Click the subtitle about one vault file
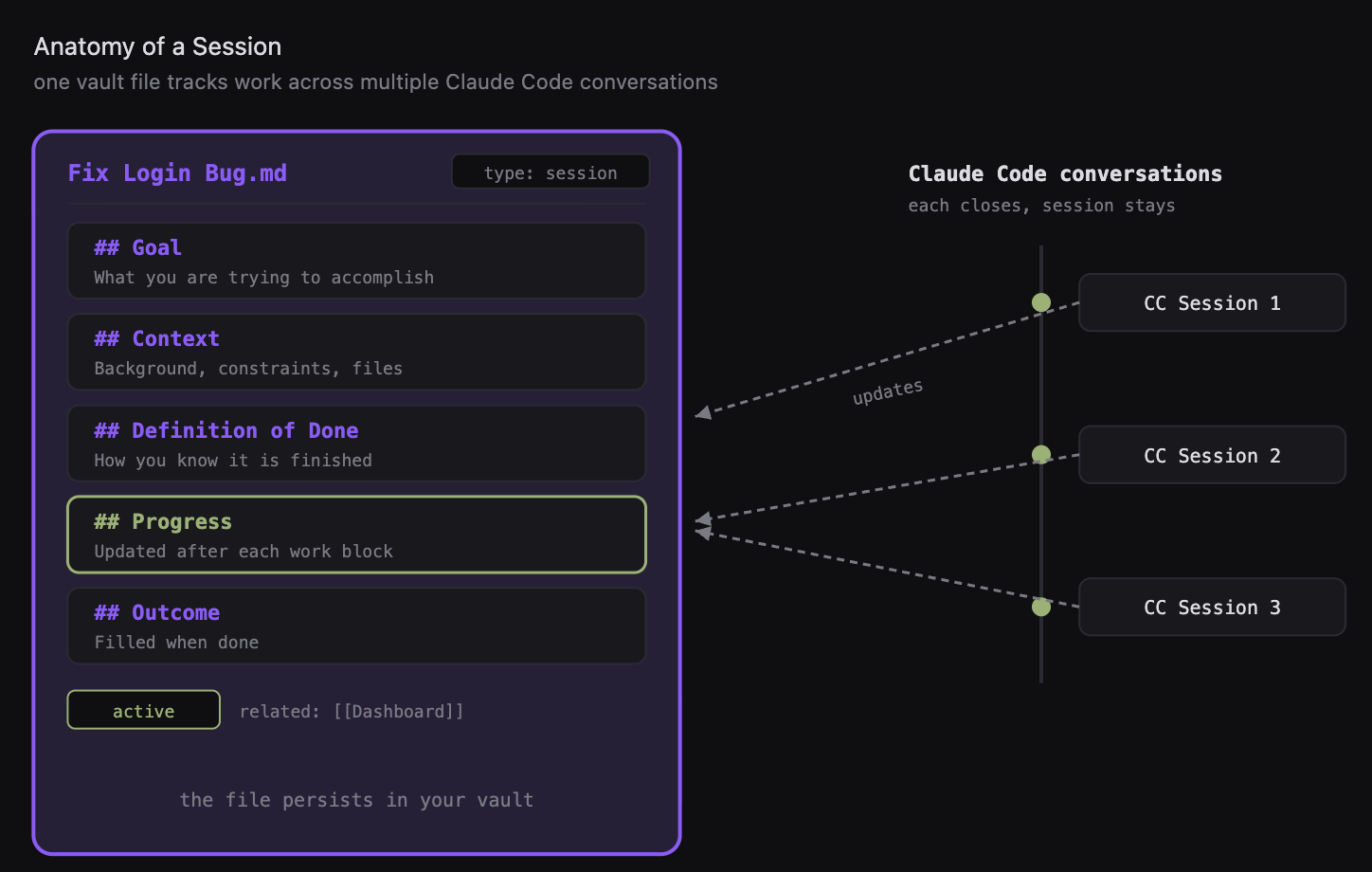The height and width of the screenshot is (872, 1372). [x=375, y=82]
